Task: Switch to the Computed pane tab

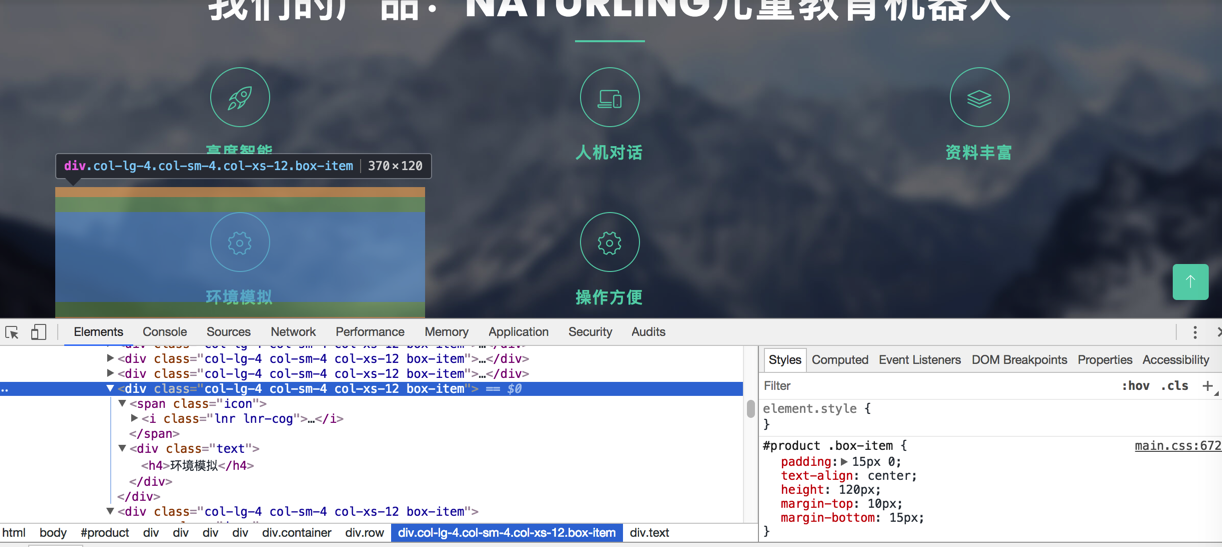Action: (840, 360)
